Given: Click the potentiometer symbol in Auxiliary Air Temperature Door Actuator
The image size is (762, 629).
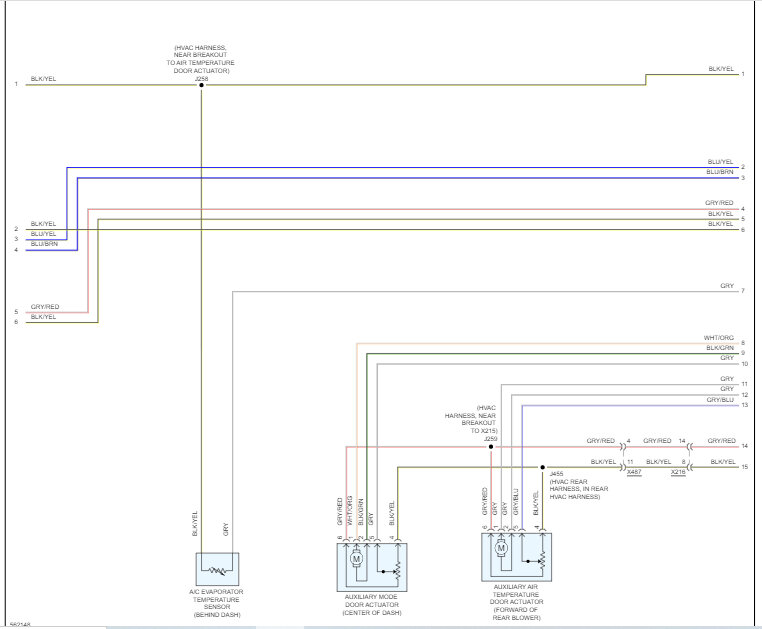Looking at the screenshot, I should tap(542, 560).
